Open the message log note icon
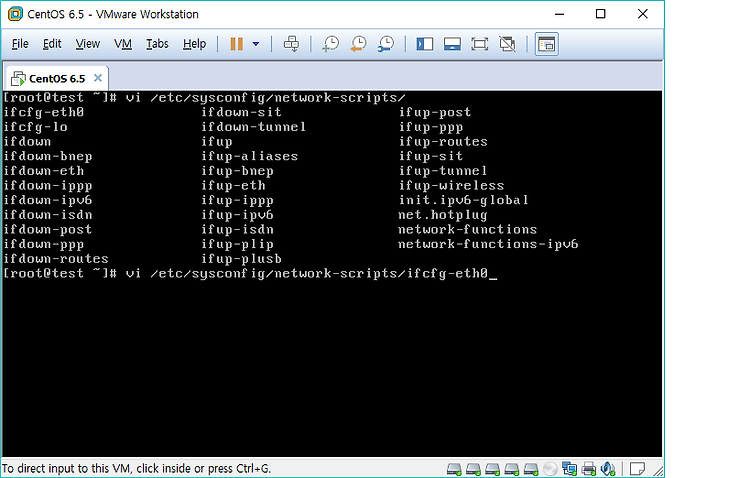Viewport: 750px width, 478px height. tap(637, 468)
